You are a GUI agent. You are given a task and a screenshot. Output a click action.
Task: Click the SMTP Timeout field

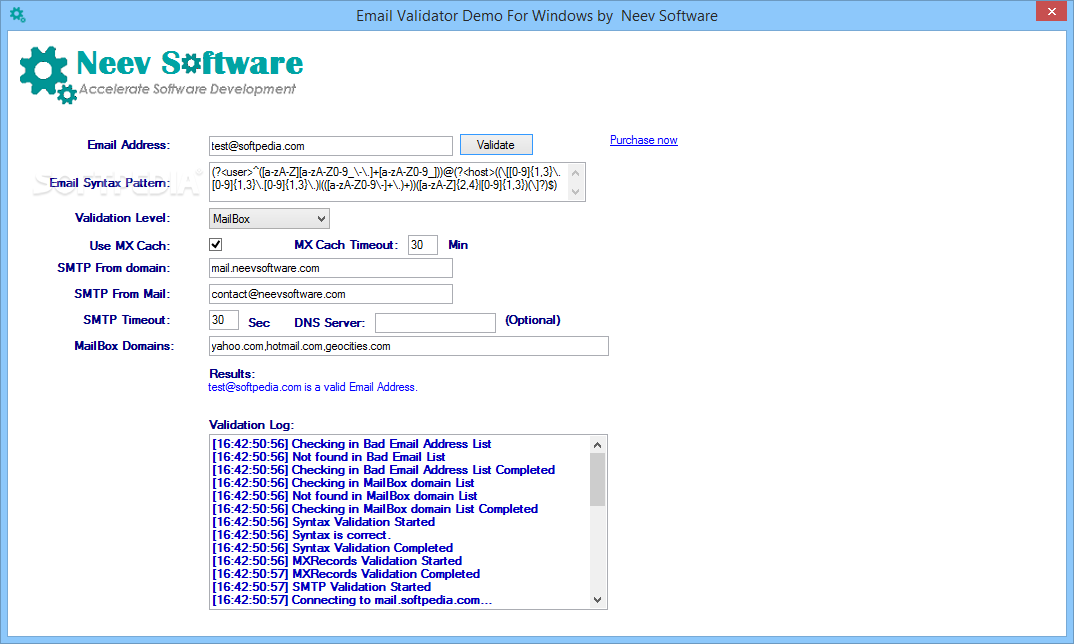click(223, 320)
